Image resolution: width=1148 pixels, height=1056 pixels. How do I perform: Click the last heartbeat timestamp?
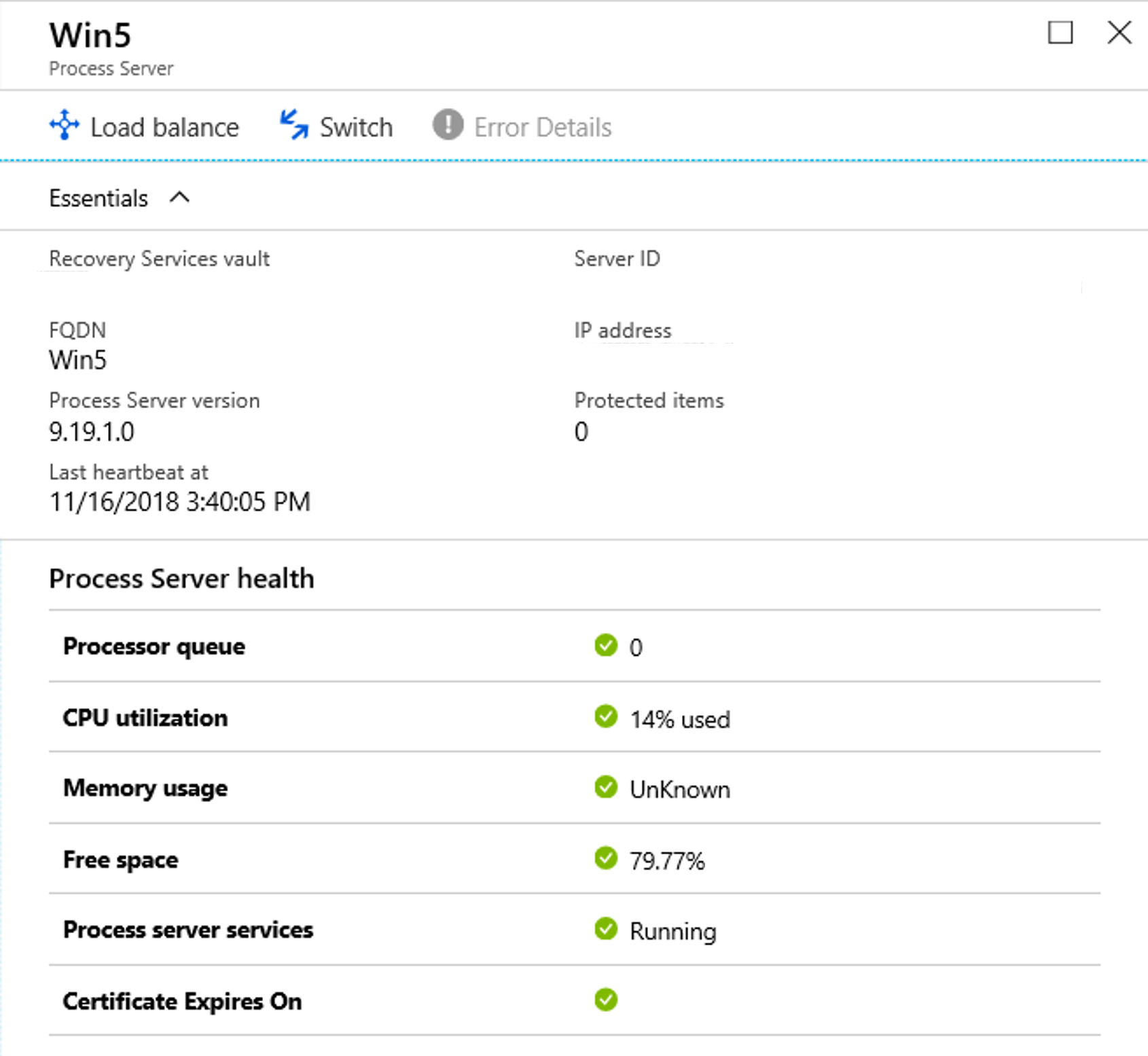tap(180, 503)
